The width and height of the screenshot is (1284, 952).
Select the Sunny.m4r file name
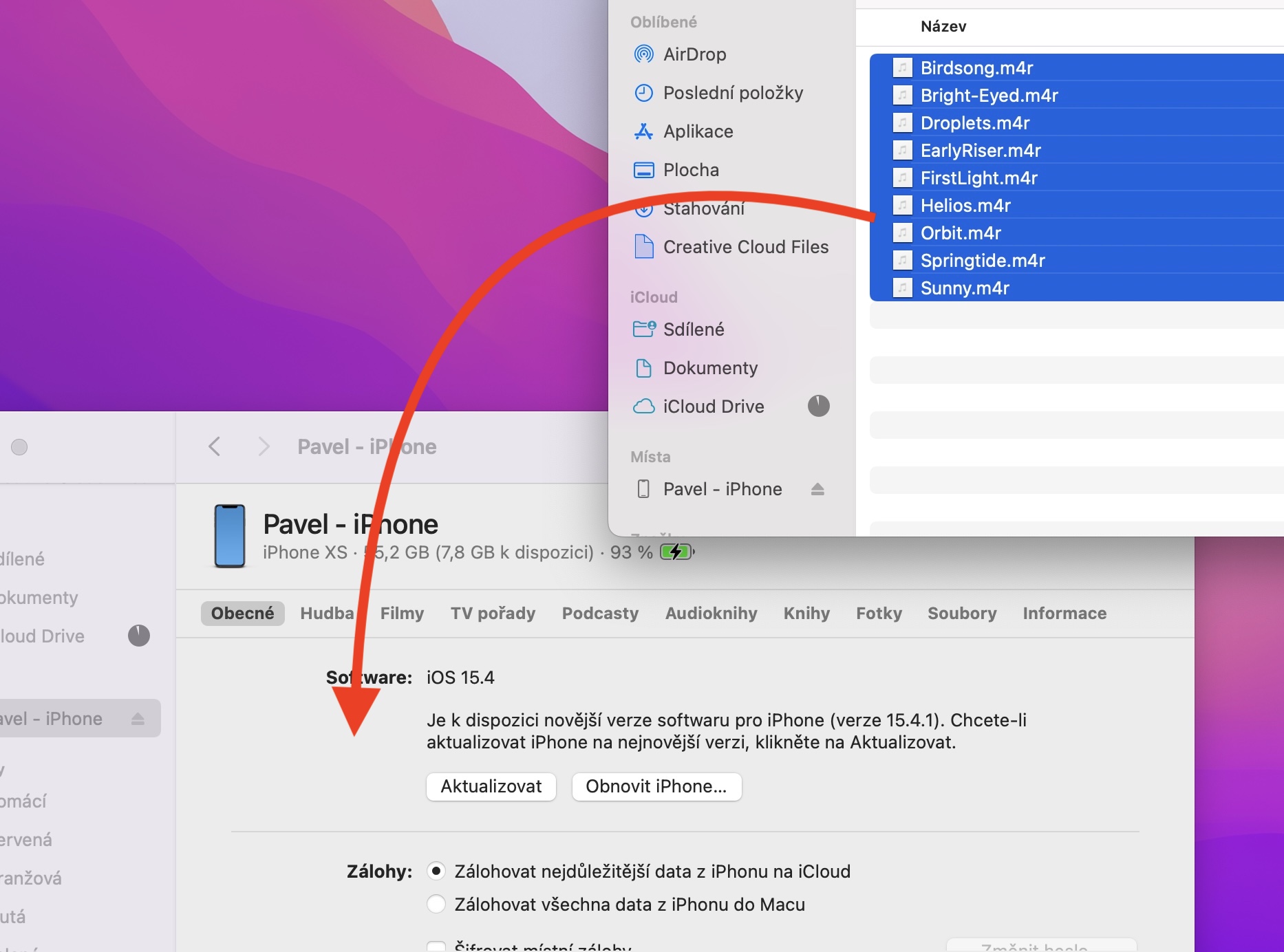click(x=965, y=288)
